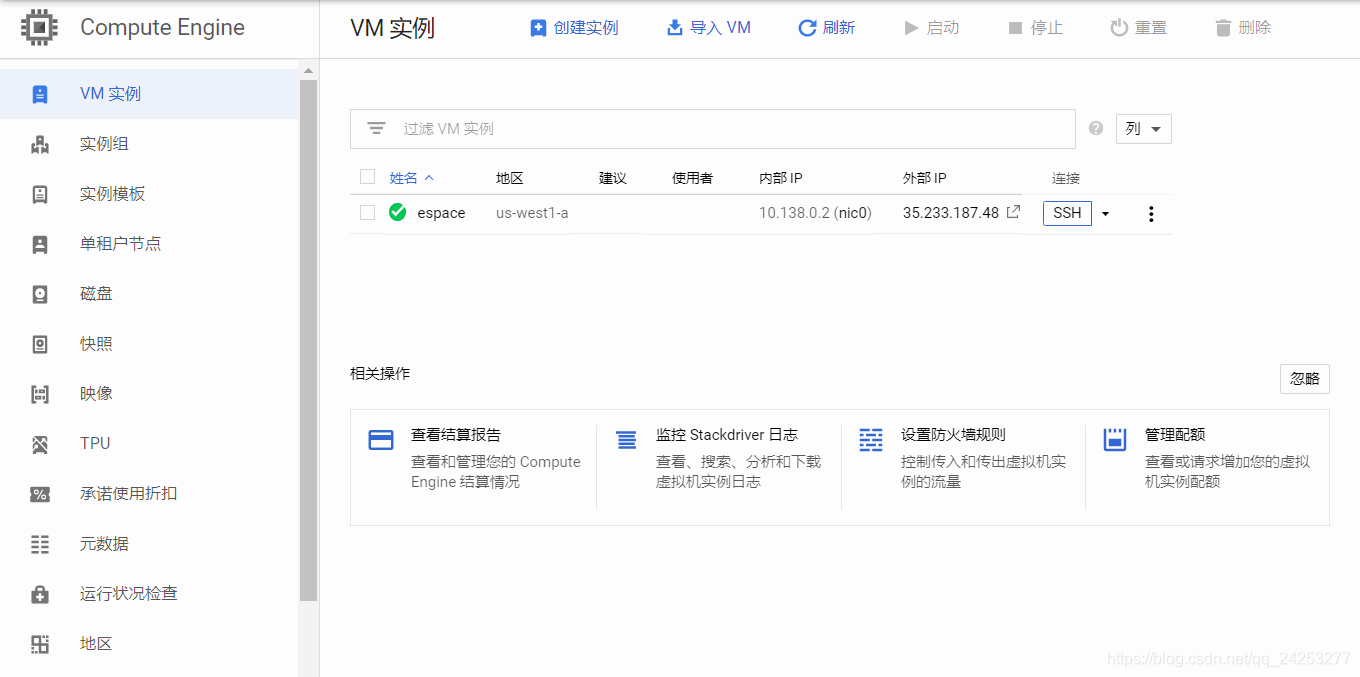Viewport: 1360px width, 677px height.
Task: Click the 监控 Stackdriver 日志 log icon
Action: (x=626, y=440)
